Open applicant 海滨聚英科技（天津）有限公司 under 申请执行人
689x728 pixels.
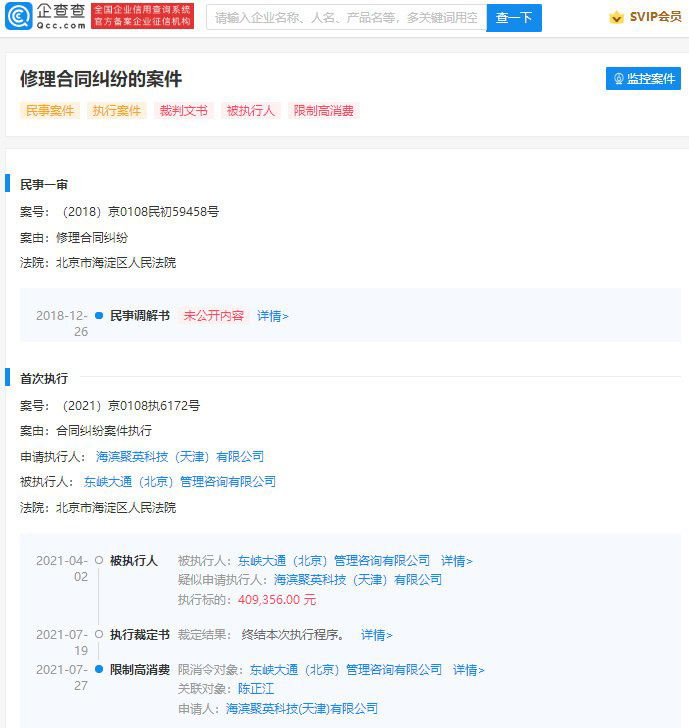180,456
